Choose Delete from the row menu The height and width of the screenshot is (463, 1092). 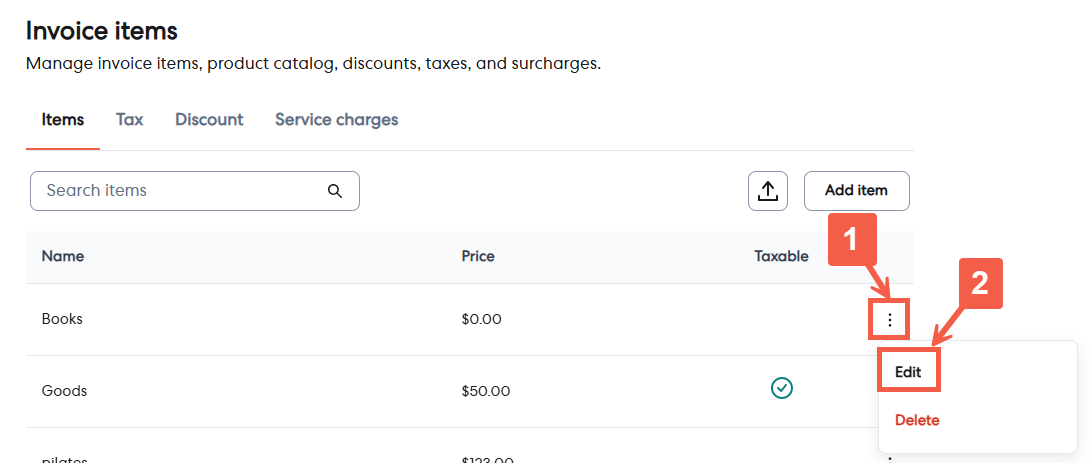click(917, 420)
